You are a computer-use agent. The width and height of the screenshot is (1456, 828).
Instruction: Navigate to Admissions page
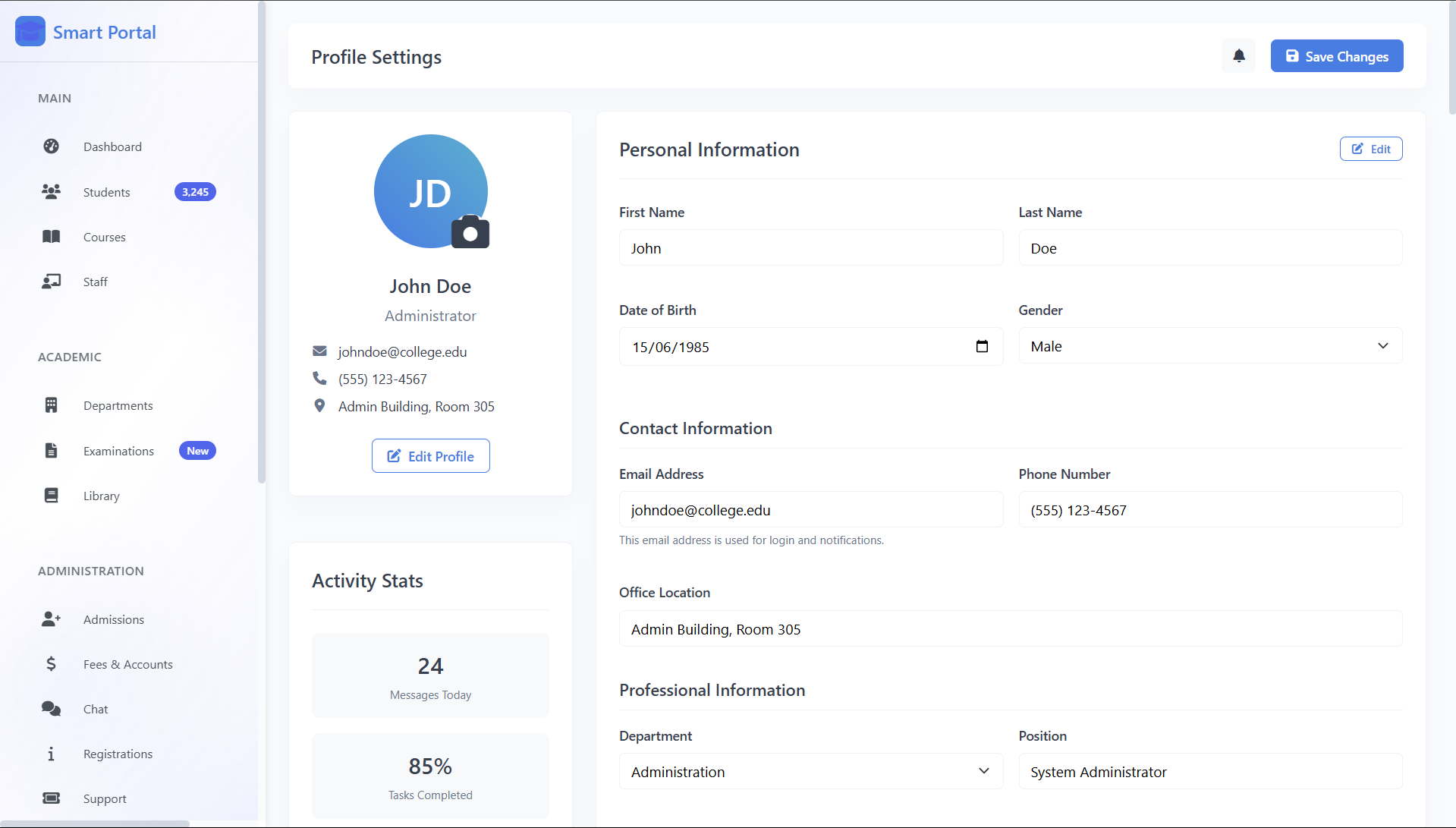[x=113, y=619]
